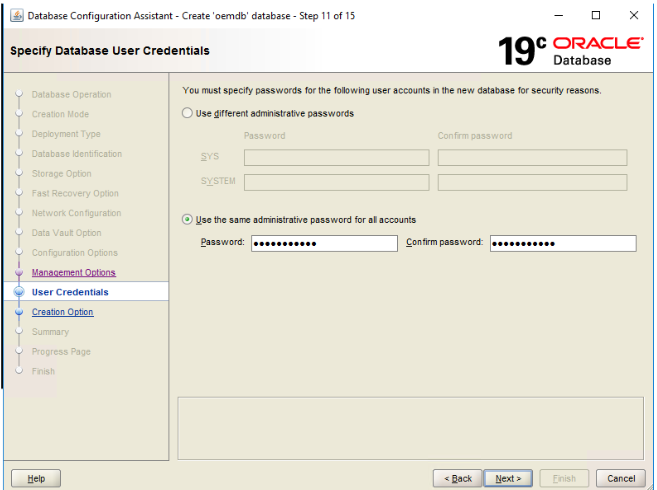Select Use different administrative passwords option

188,114
